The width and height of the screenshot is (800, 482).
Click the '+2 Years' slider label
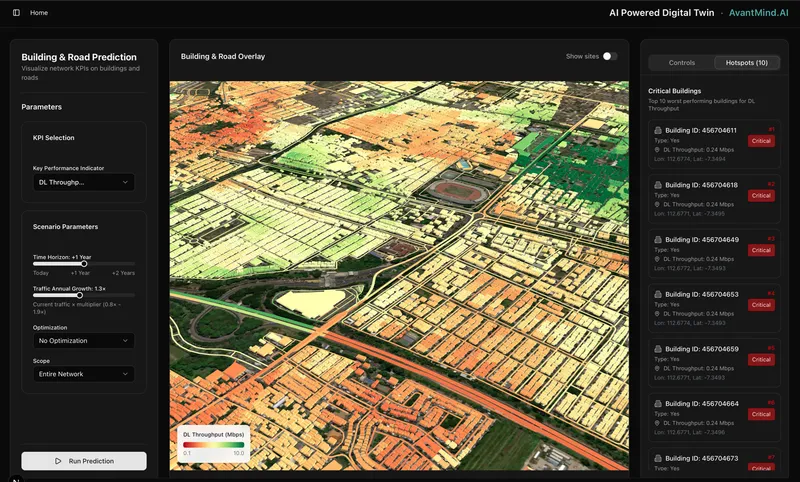click(123, 273)
